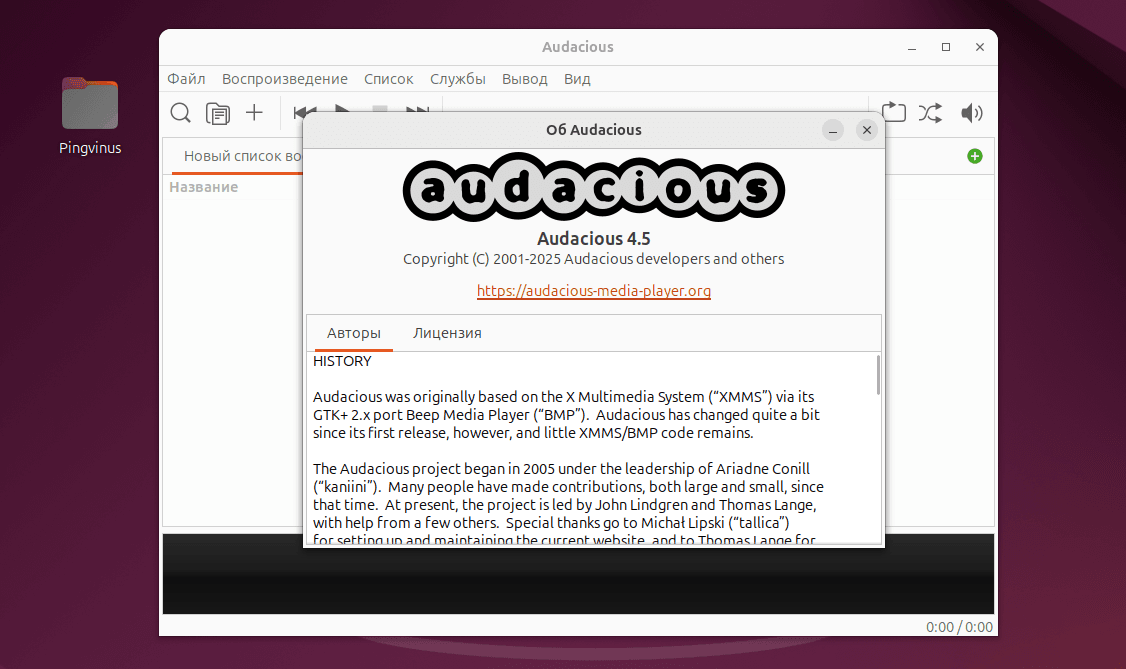
Task: Open the audacious-media-player.org link
Action: click(593, 291)
